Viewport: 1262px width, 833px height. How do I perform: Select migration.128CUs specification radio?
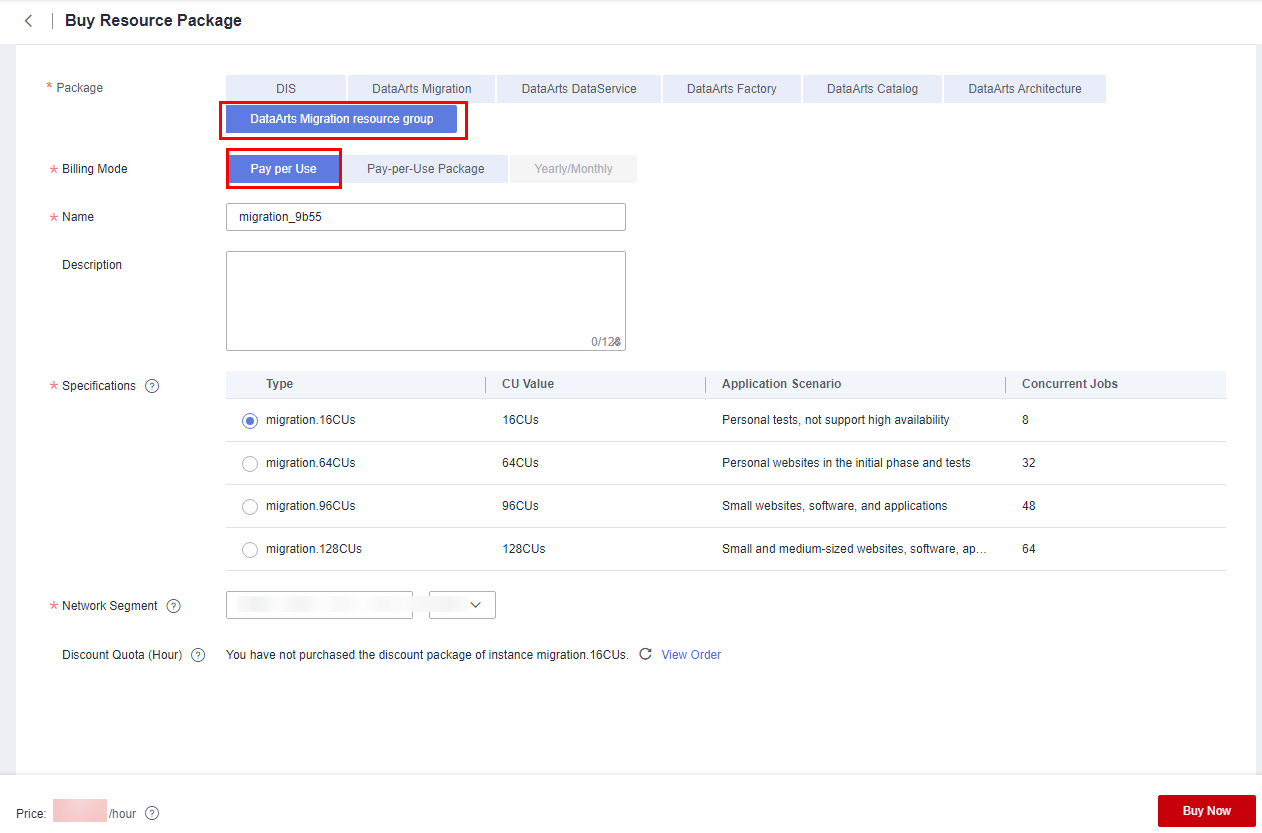tap(250, 550)
